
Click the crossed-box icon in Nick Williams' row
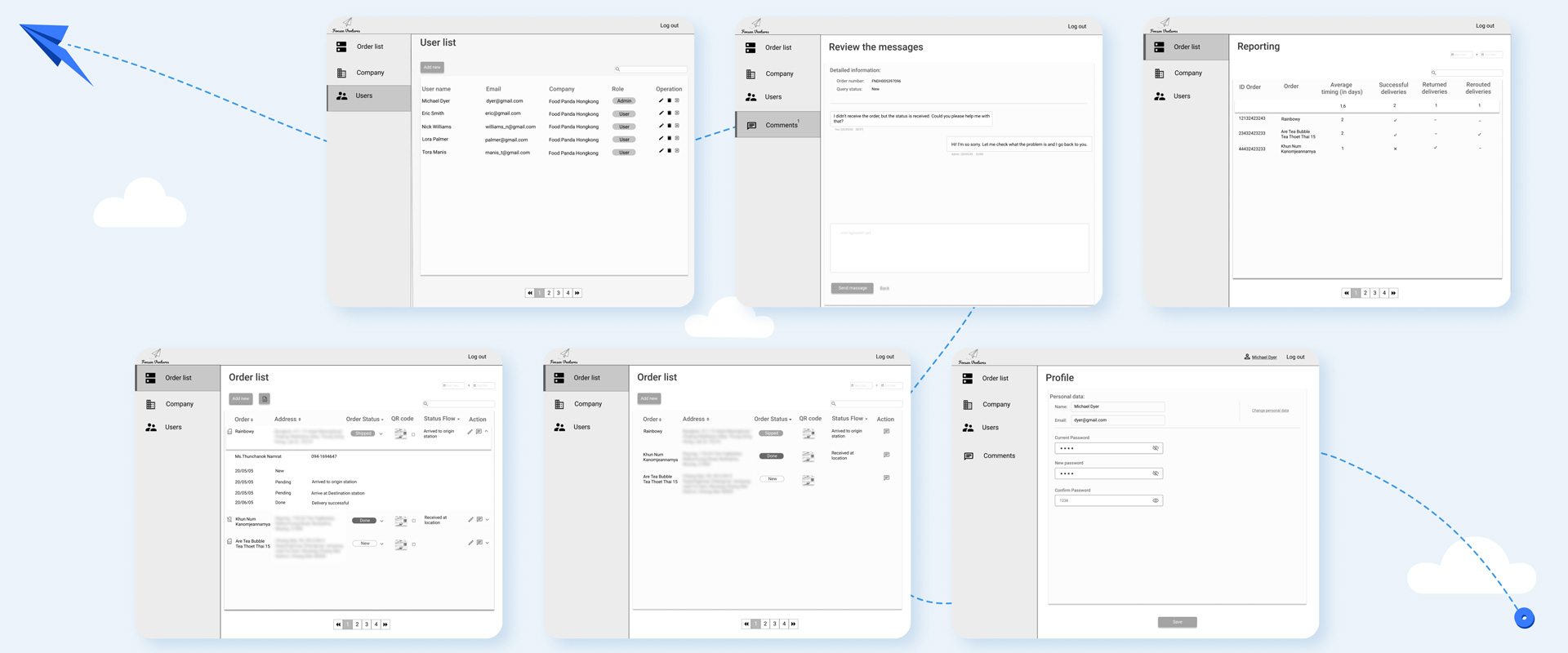tap(677, 126)
